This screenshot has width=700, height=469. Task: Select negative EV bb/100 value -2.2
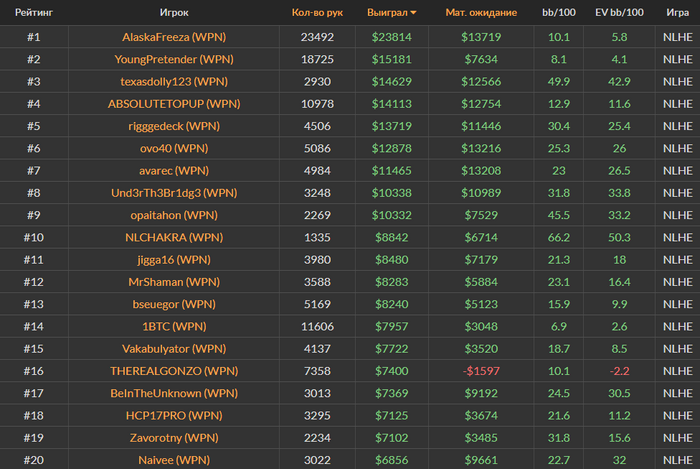[619, 371]
